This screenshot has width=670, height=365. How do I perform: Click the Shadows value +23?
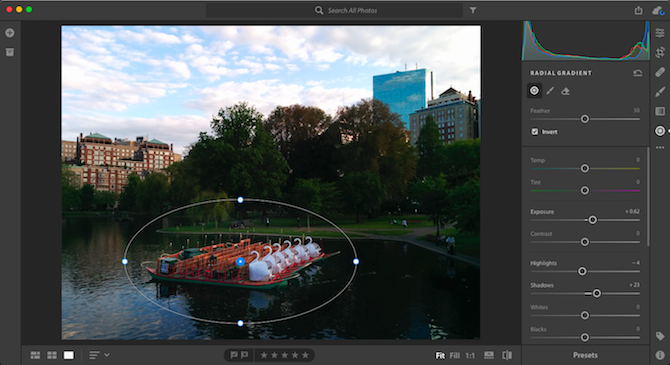coord(635,285)
